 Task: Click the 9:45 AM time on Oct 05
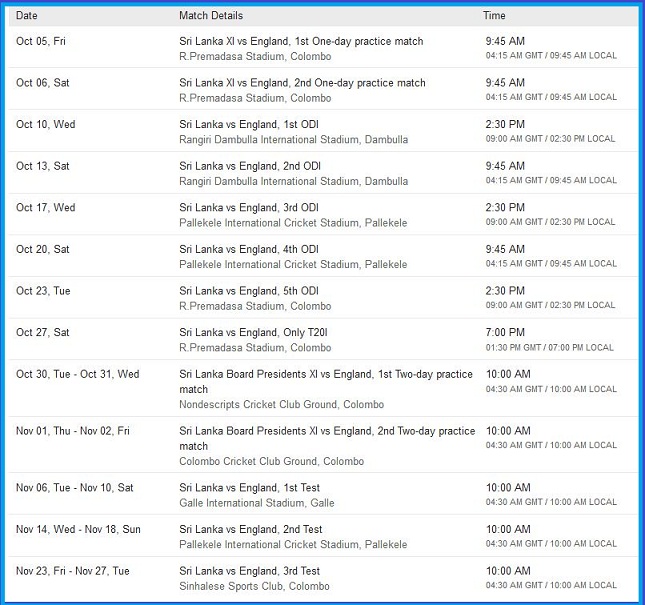tap(505, 41)
